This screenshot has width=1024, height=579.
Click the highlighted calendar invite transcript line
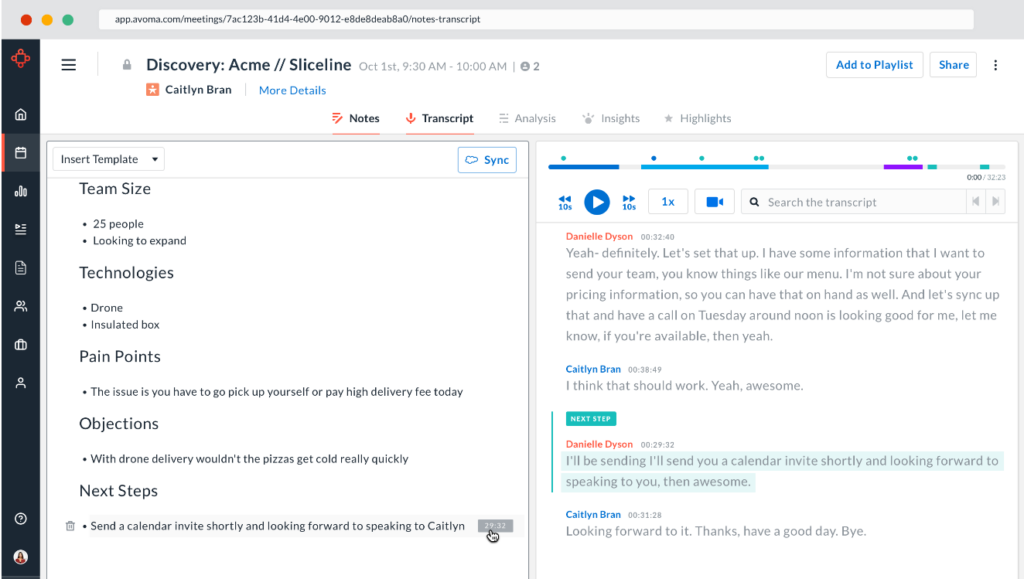pyautogui.click(x=782, y=471)
